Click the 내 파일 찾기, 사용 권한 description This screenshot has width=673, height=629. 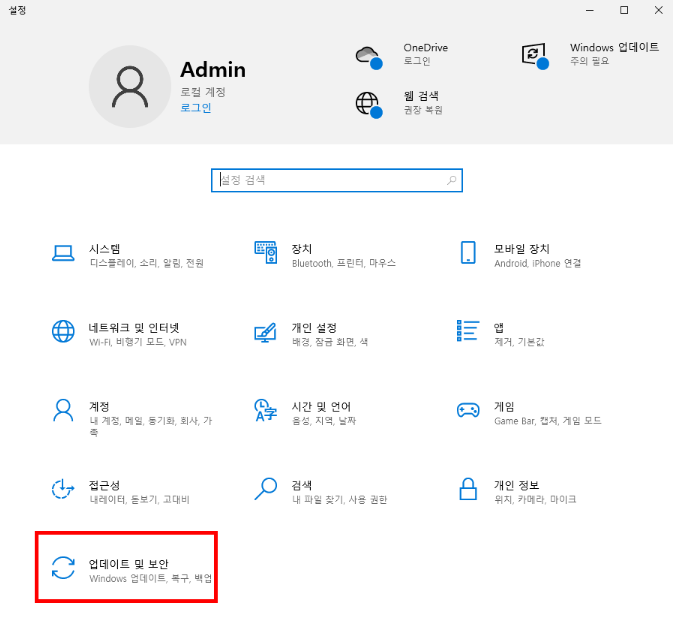click(340, 499)
